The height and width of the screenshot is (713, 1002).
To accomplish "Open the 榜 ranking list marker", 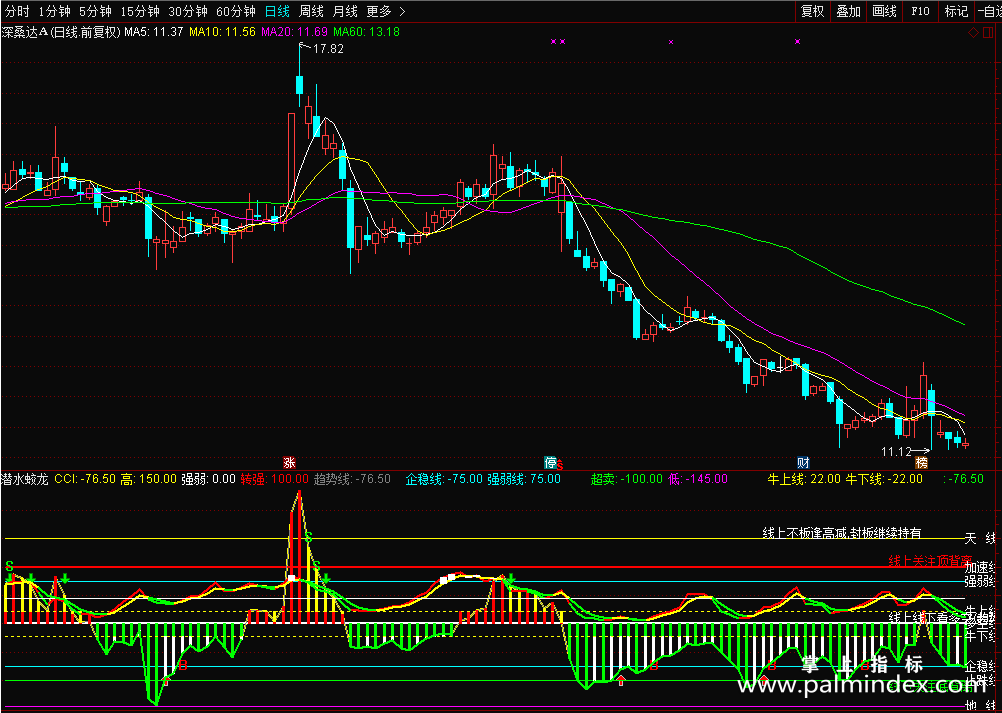I will [921, 462].
